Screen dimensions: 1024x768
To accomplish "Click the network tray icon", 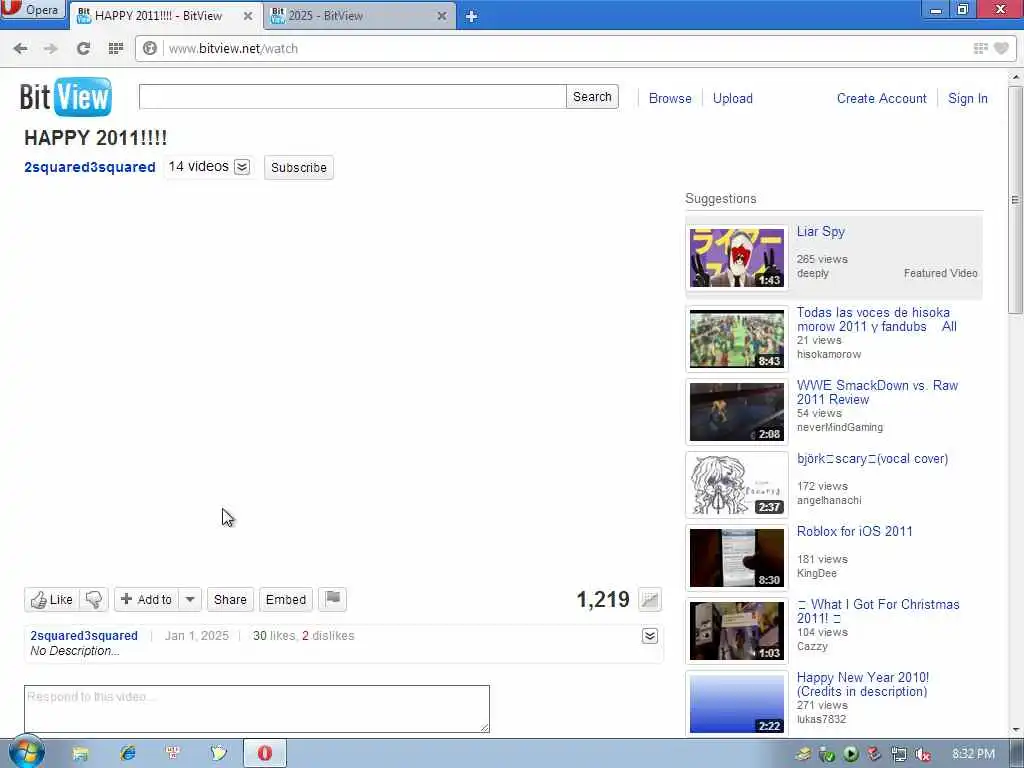I will coord(899,754).
